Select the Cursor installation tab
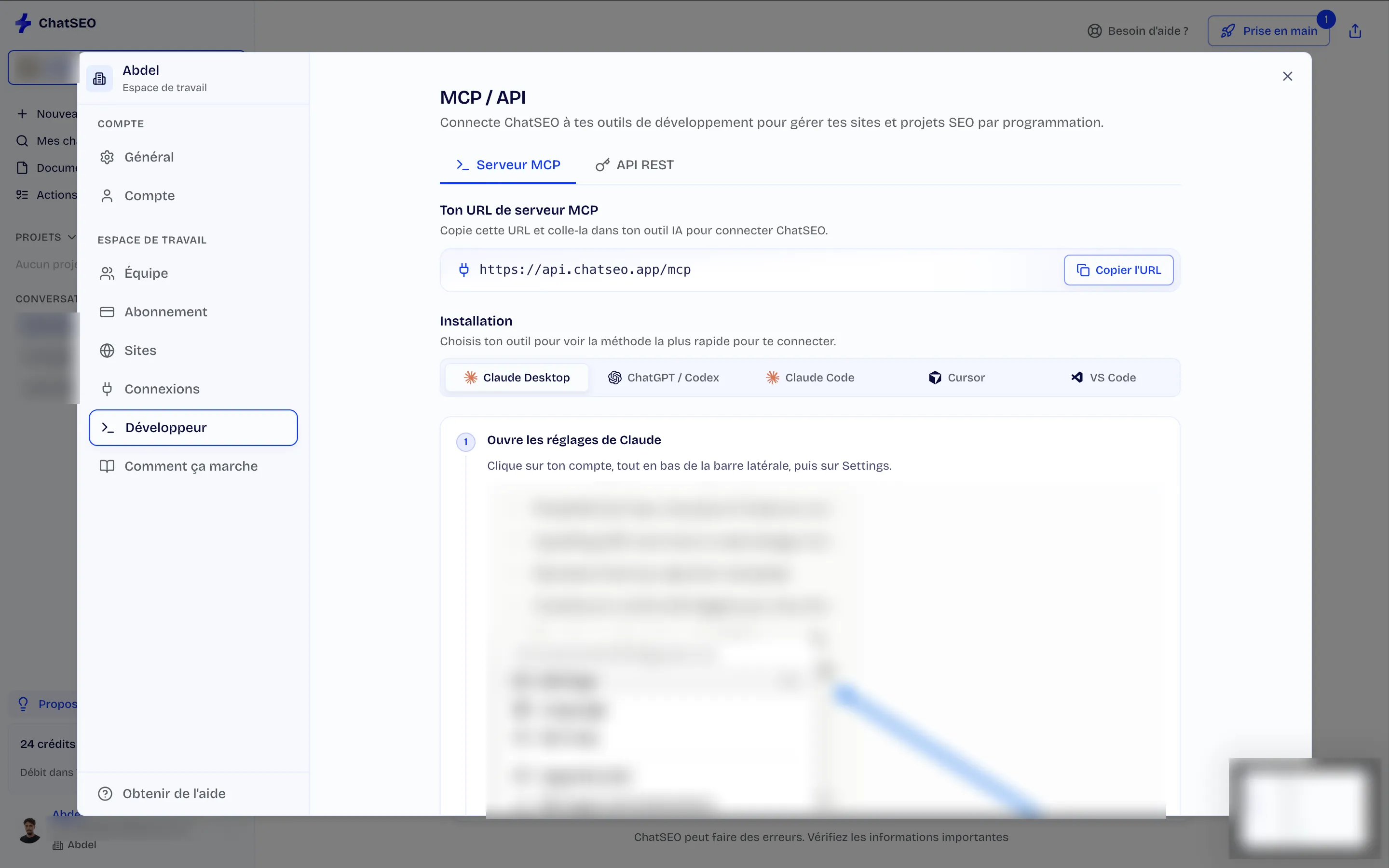Image resolution: width=1389 pixels, height=868 pixels. tap(956, 378)
